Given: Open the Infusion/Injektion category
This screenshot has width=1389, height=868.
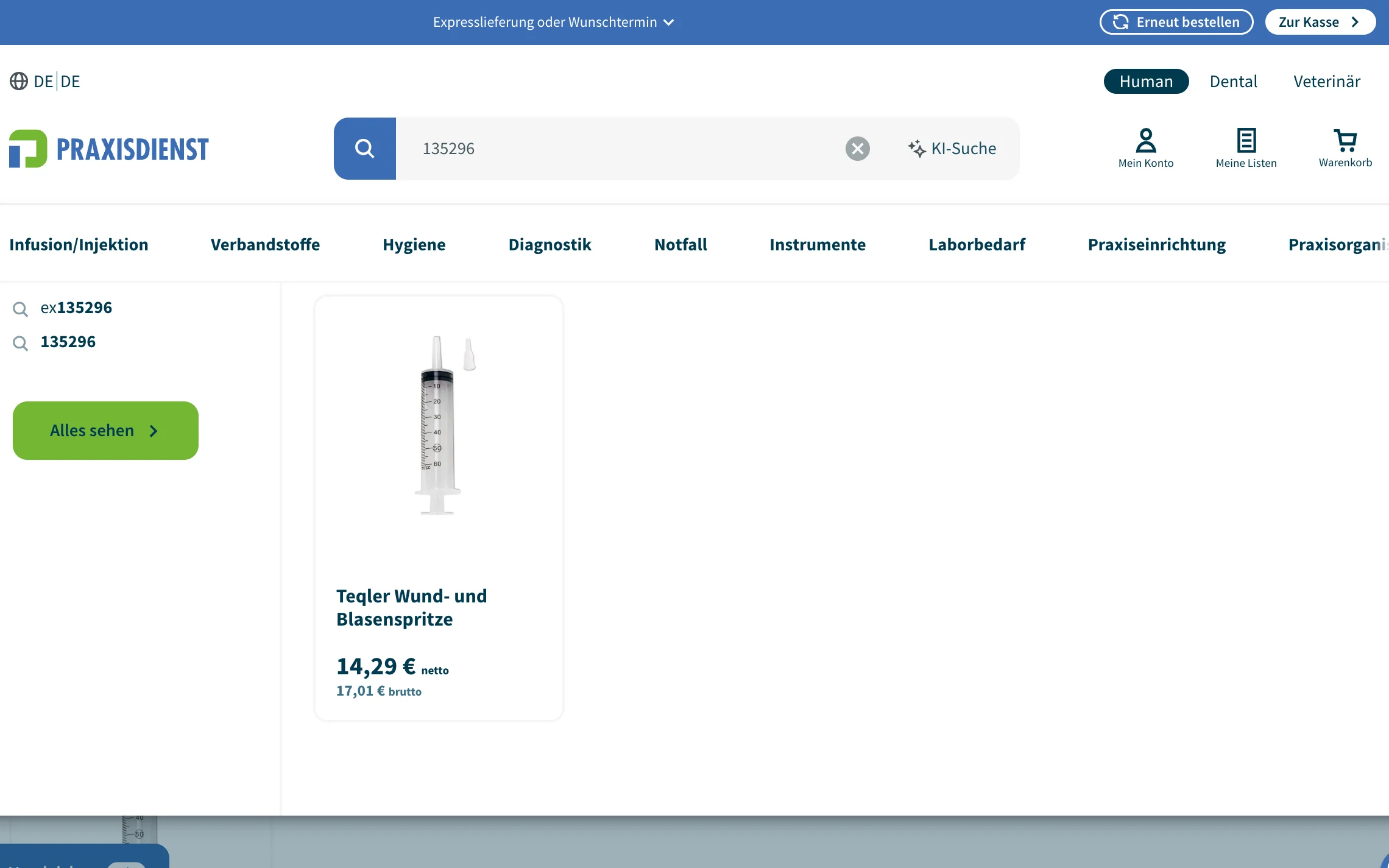Looking at the screenshot, I should (x=79, y=244).
